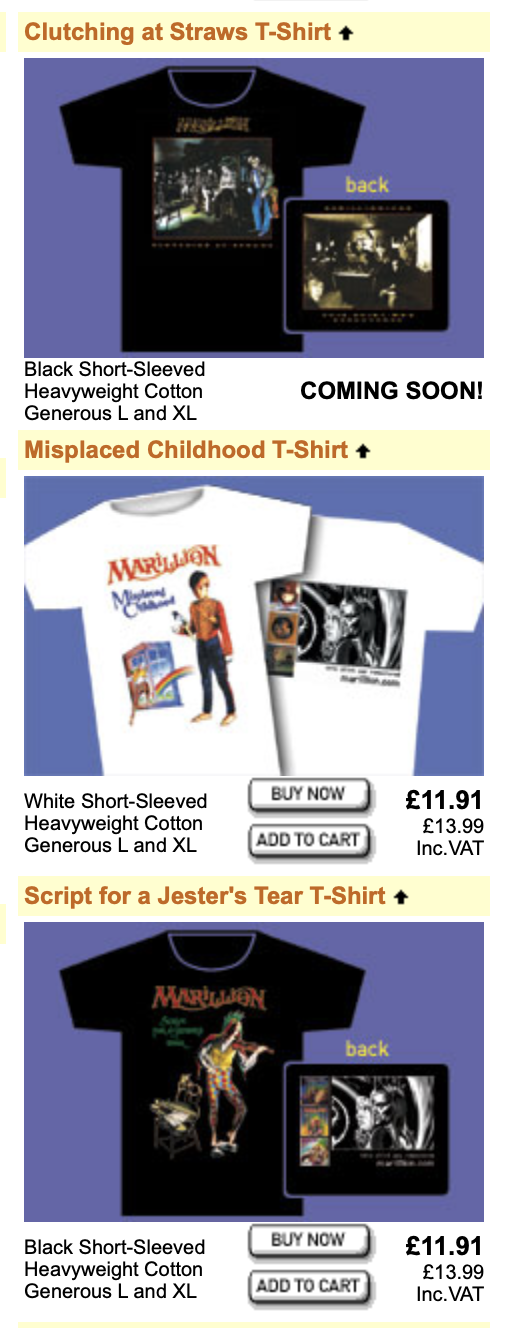Click the Misplaced Childhood £11.91 price
Screen dimensions: 516x1328
(444, 800)
